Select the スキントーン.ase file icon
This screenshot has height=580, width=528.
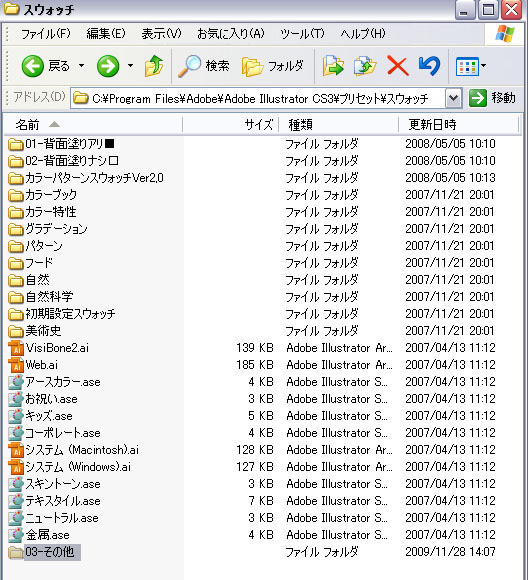coord(16,484)
